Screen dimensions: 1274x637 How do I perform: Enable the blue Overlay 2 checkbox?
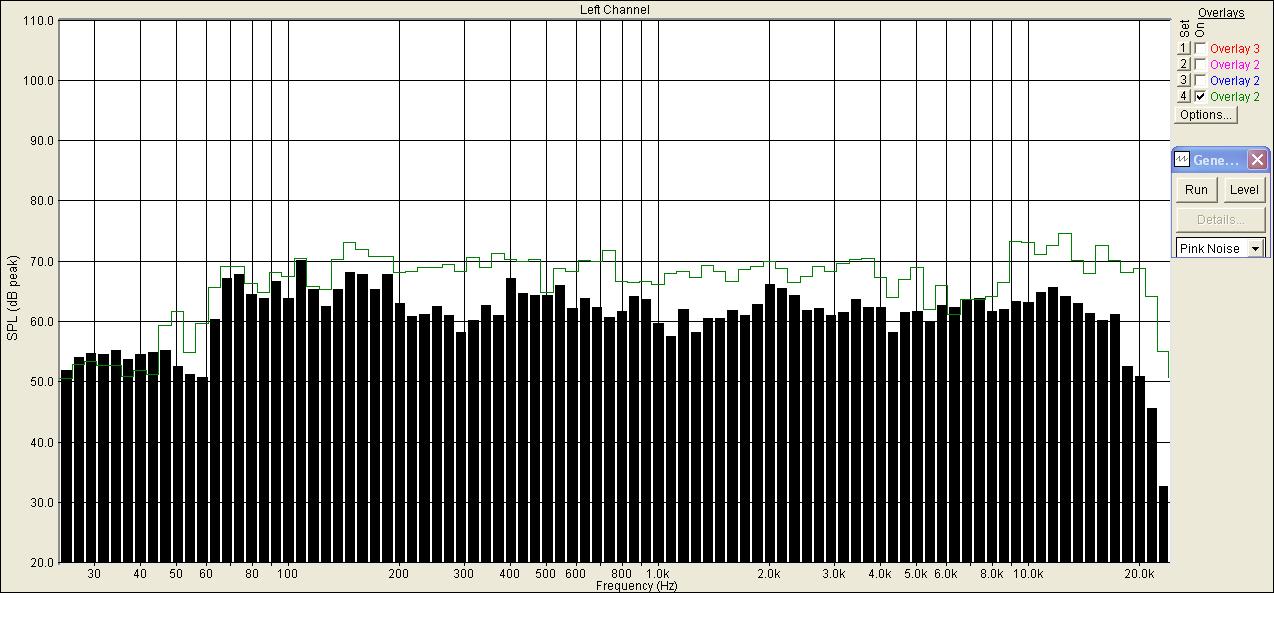pos(1200,80)
